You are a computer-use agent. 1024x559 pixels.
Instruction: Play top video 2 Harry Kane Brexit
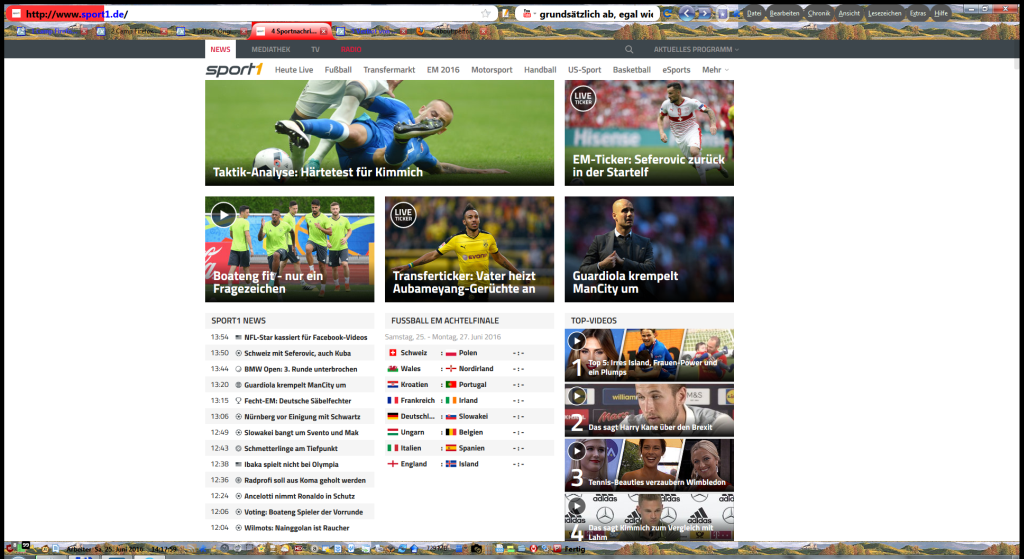pos(576,396)
